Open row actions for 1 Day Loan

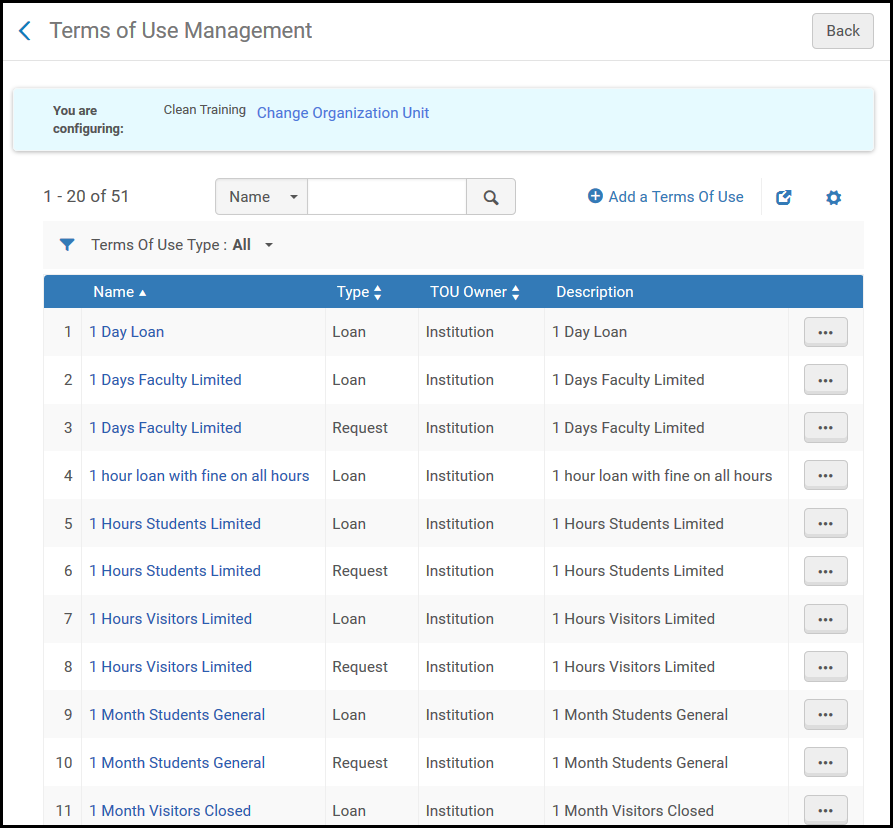tap(825, 332)
